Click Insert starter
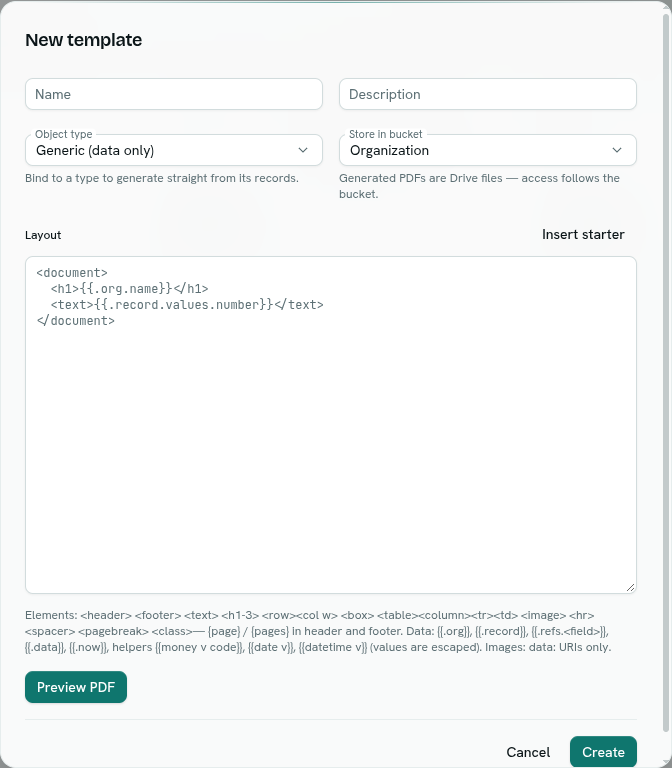 583,235
